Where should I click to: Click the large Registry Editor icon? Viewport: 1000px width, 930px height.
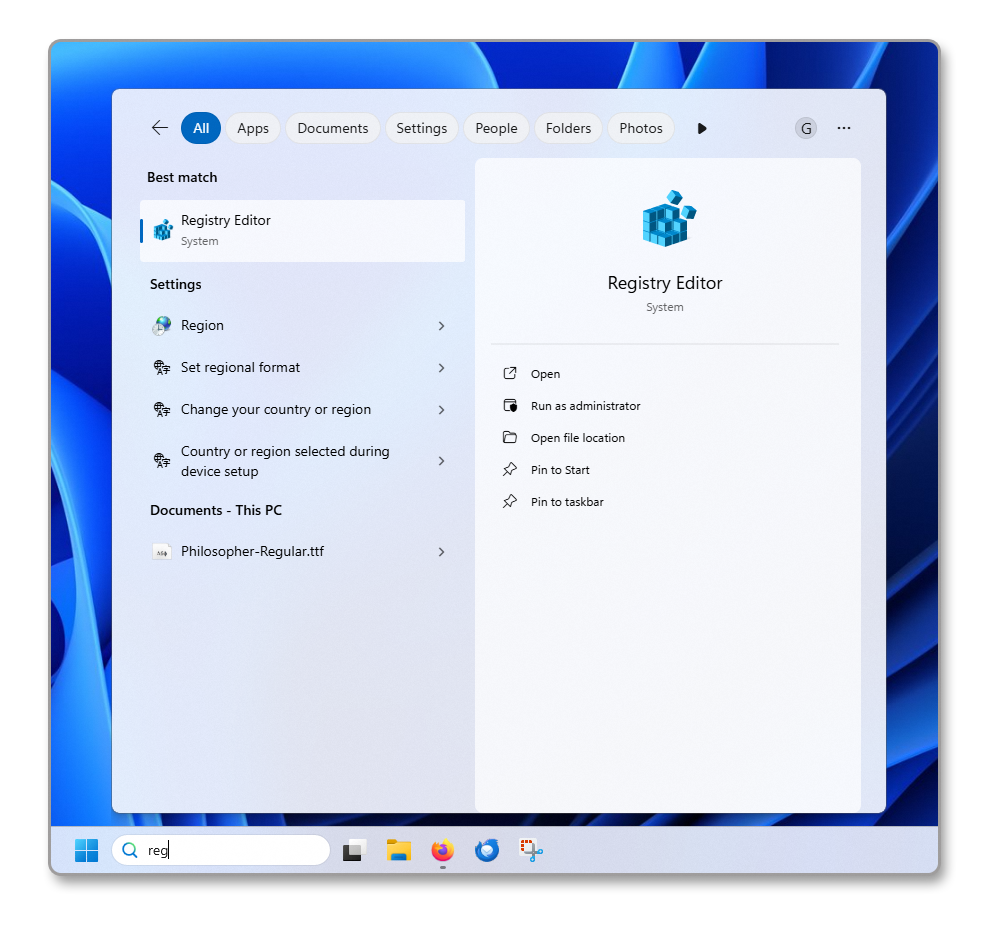point(667,219)
